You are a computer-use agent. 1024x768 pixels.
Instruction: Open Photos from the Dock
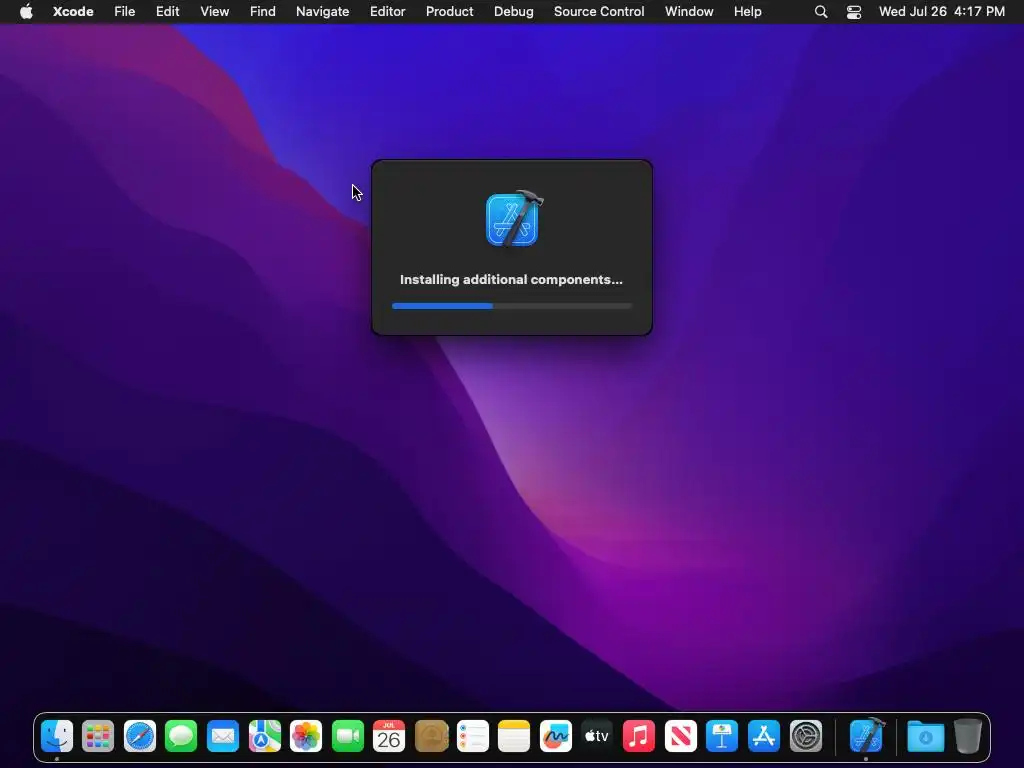point(306,736)
